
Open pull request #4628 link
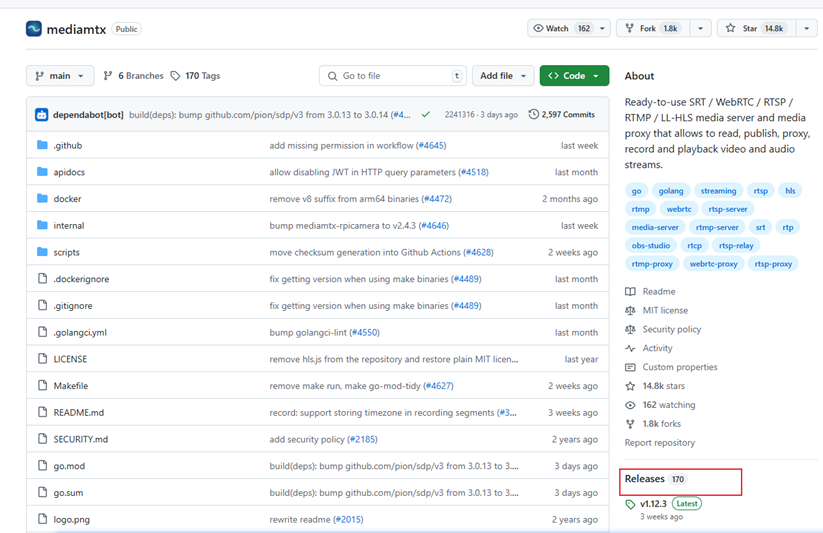click(x=479, y=252)
